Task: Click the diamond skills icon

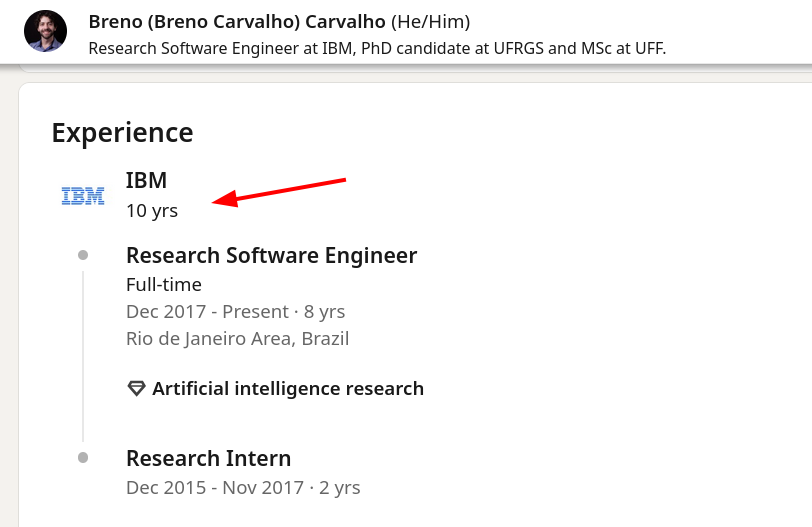Action: click(x=137, y=388)
